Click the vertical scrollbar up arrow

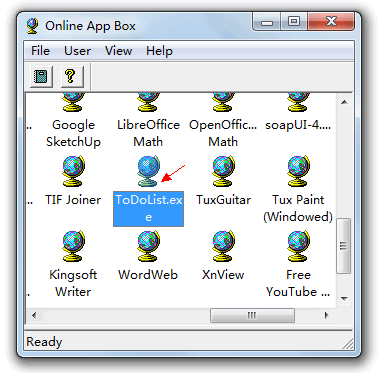click(x=344, y=102)
